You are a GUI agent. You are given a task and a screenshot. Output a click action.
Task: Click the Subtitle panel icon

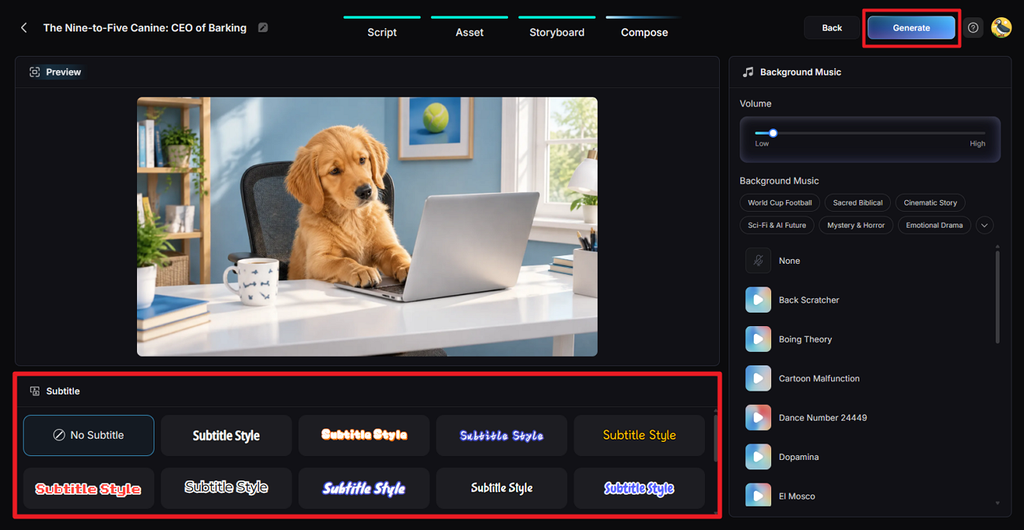pyautogui.click(x=35, y=391)
